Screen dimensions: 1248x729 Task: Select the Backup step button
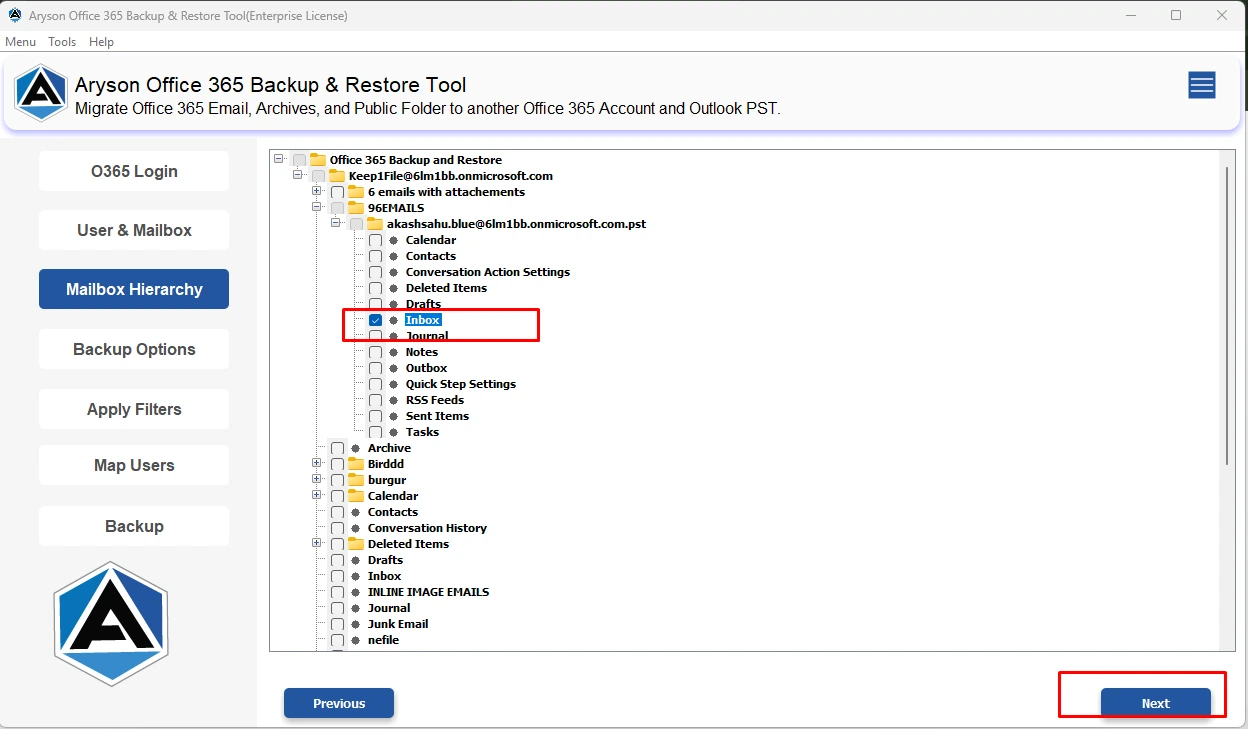pos(134,526)
